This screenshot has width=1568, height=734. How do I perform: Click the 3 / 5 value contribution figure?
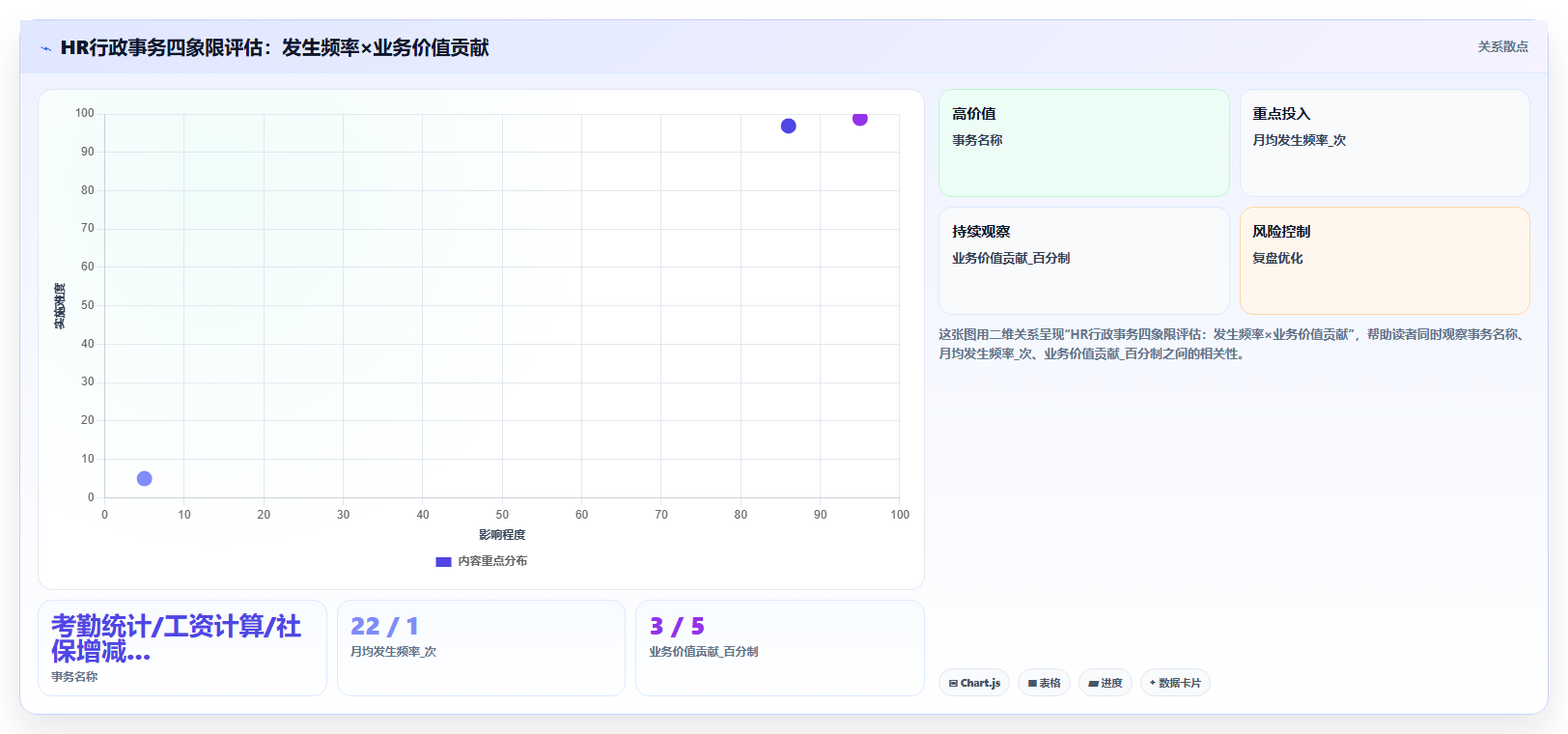677,627
